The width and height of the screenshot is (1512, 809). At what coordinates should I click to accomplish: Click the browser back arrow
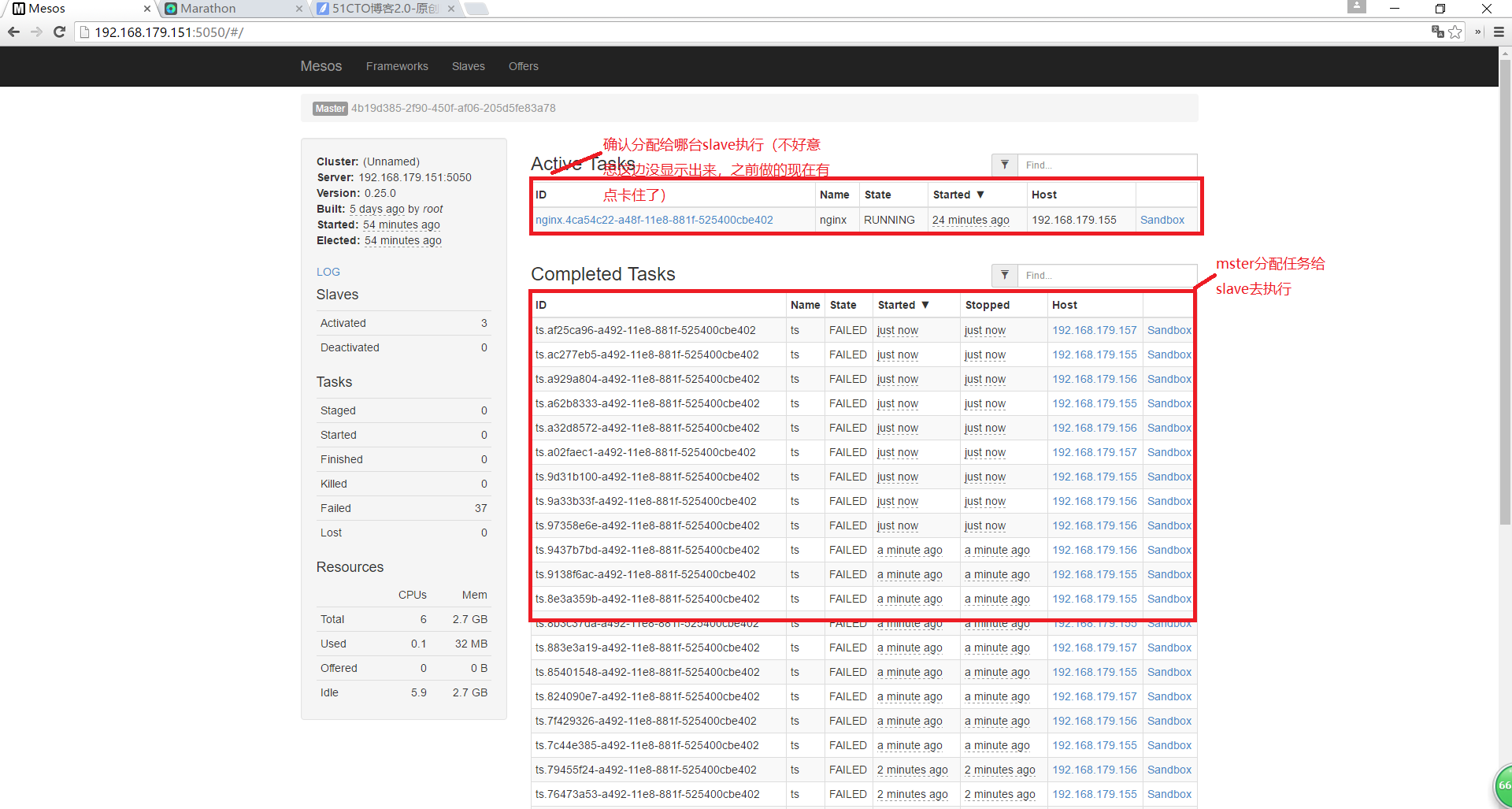pos(13,32)
